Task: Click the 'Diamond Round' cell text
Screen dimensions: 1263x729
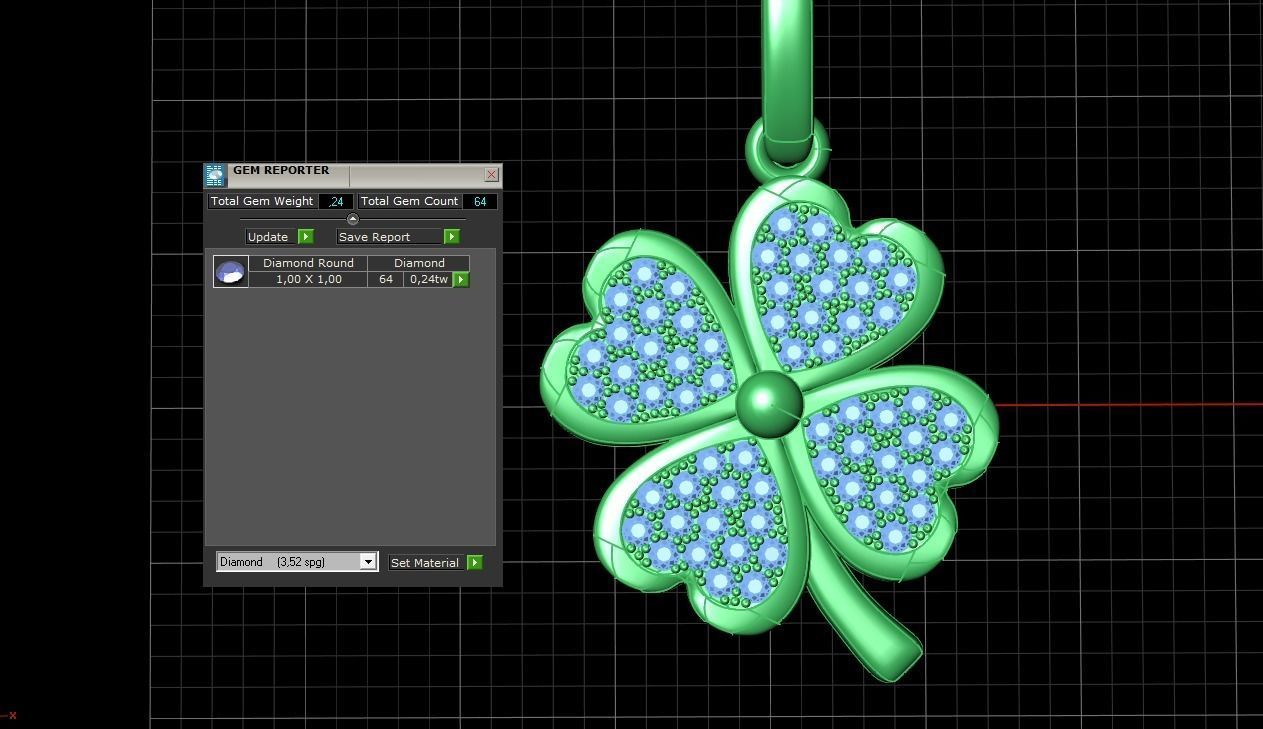Action: pyautogui.click(x=308, y=263)
